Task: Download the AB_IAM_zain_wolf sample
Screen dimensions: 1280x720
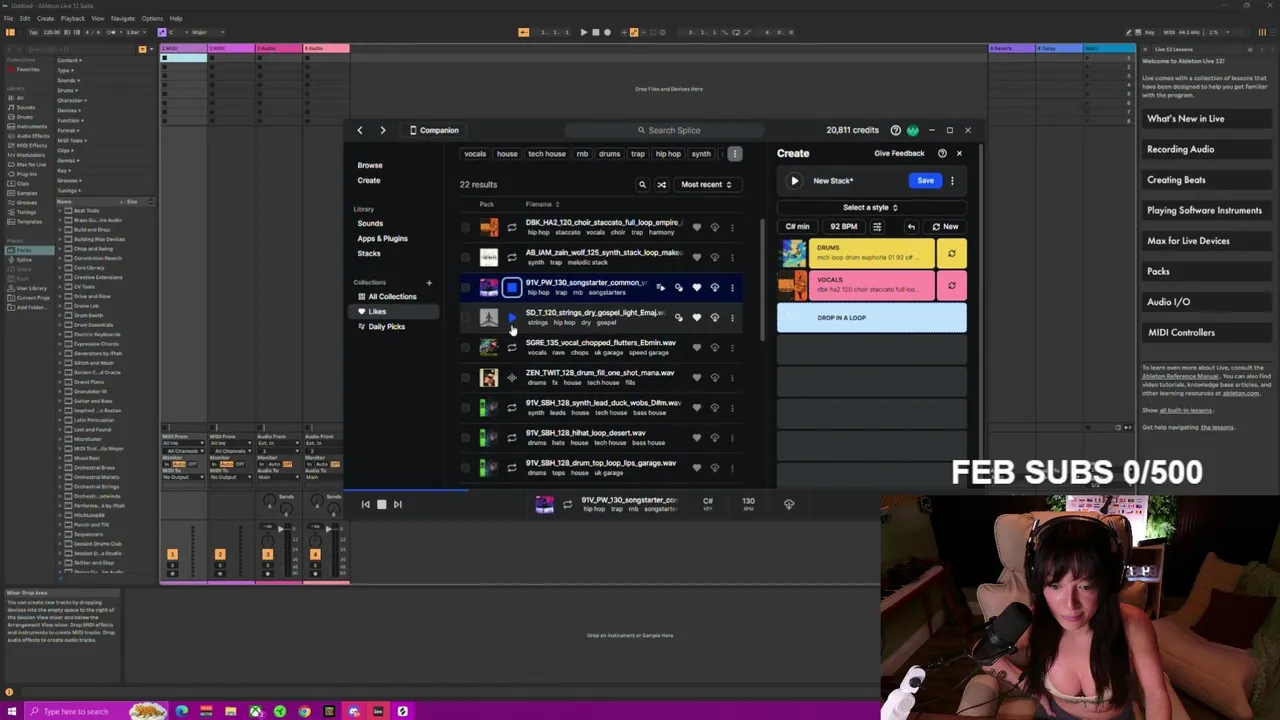Action: tap(715, 257)
